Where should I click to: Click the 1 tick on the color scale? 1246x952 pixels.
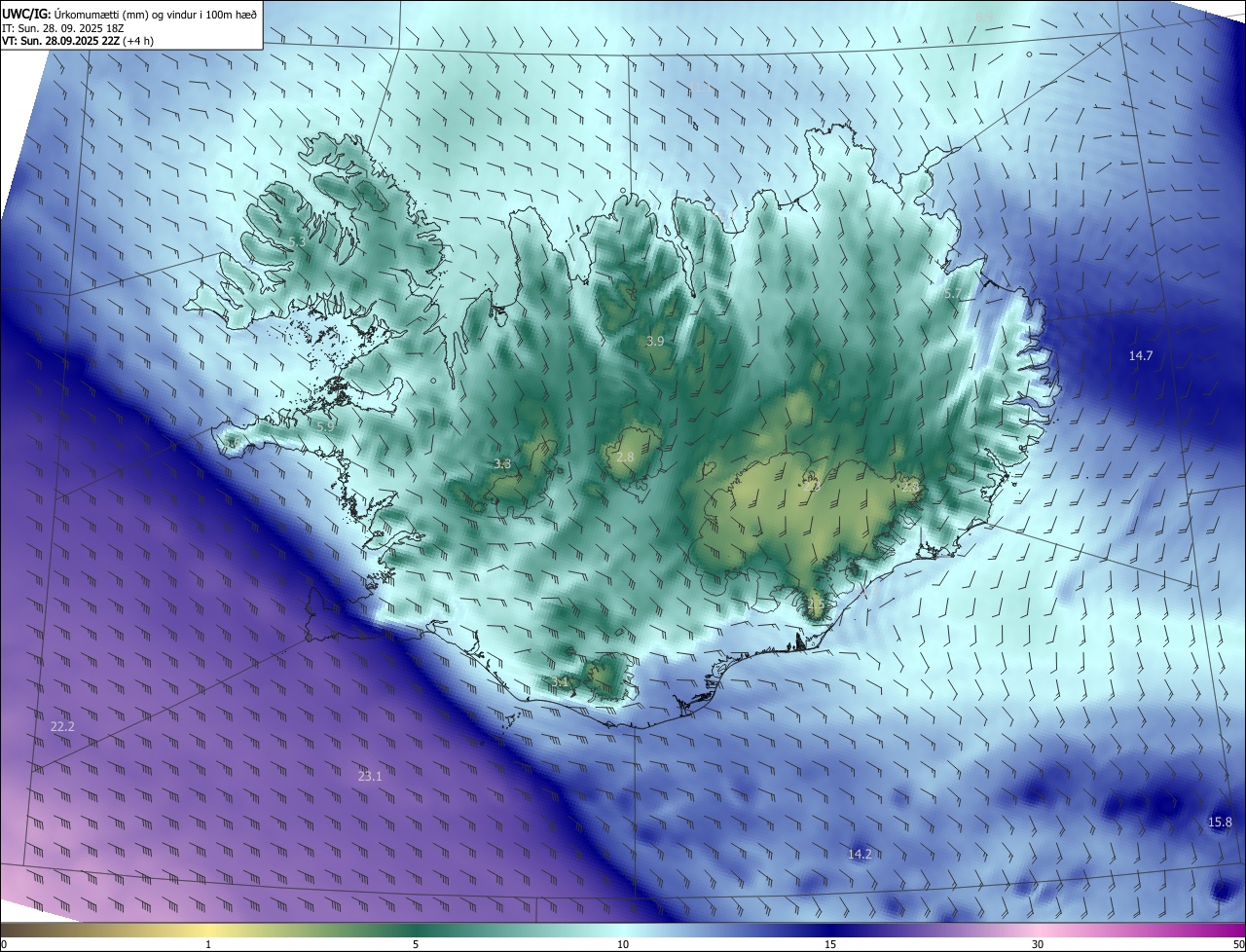pyautogui.click(x=208, y=944)
